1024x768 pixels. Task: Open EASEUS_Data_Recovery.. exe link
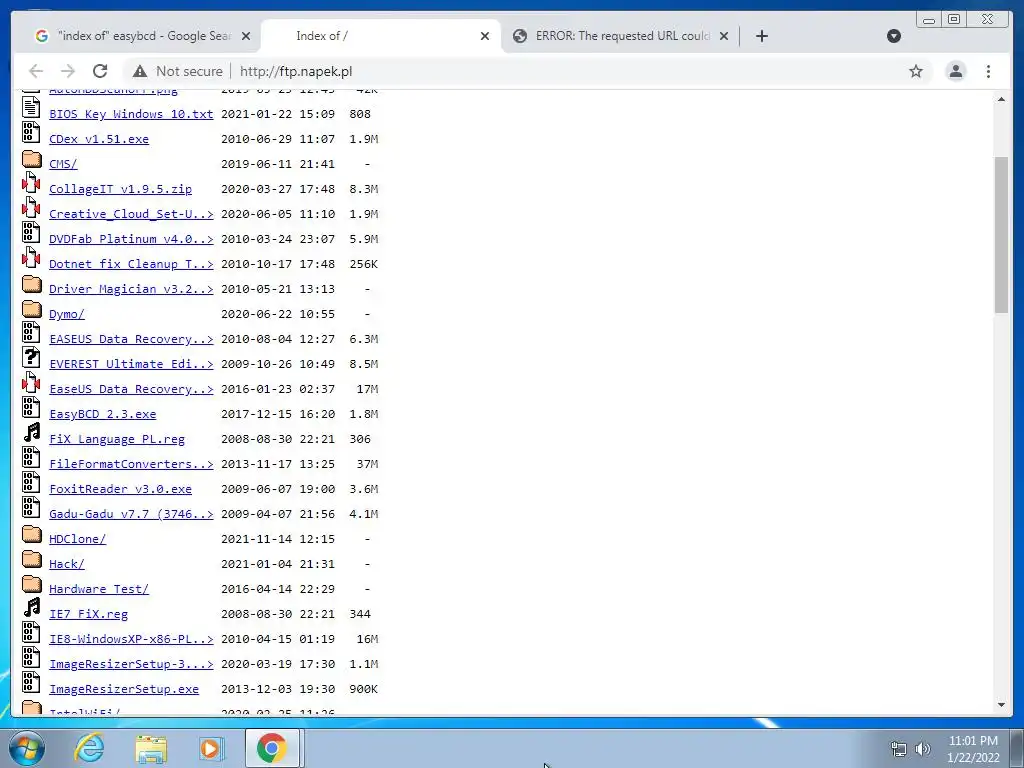coord(131,339)
